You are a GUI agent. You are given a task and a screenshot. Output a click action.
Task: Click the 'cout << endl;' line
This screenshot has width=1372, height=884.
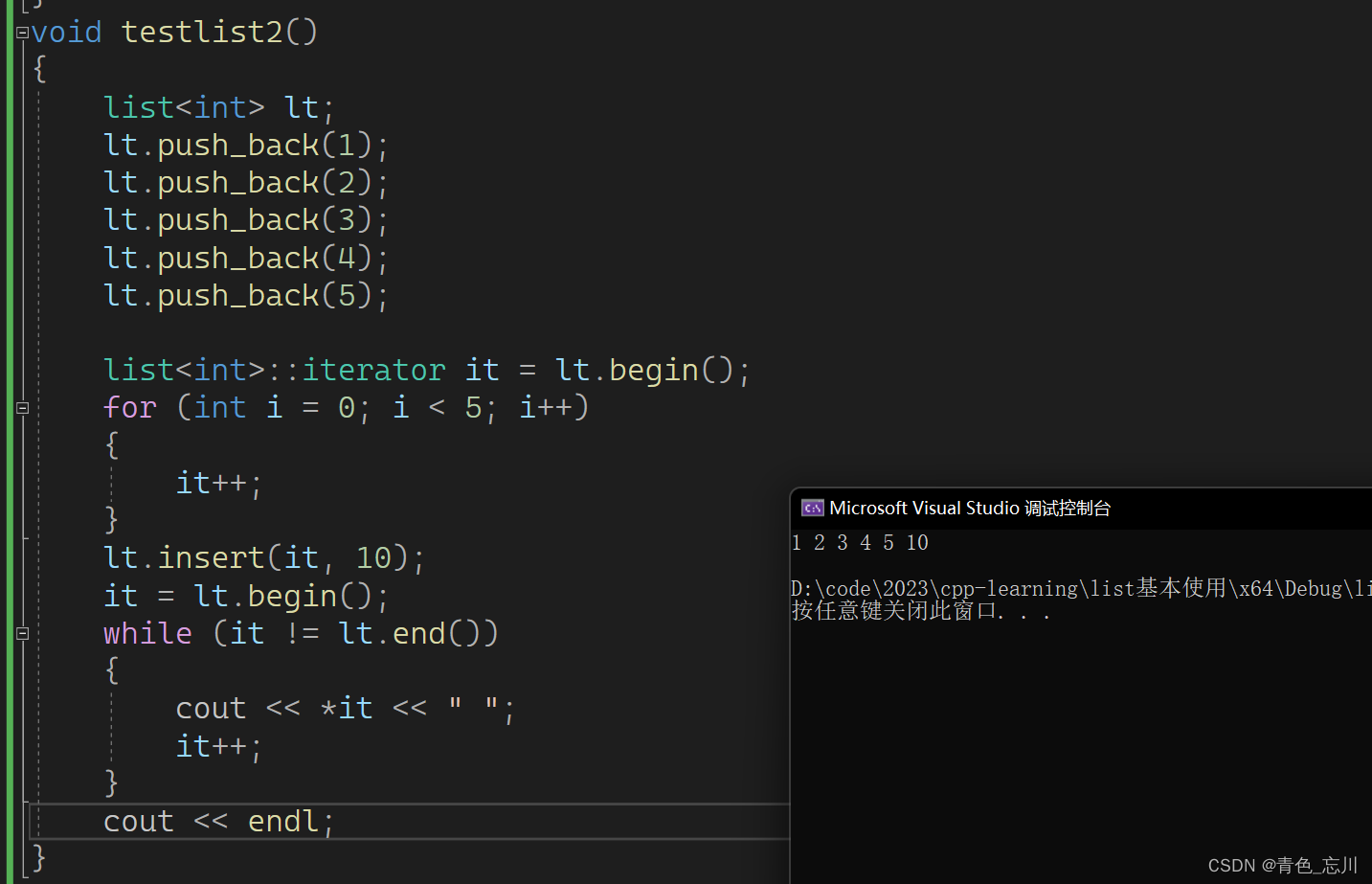point(218,822)
